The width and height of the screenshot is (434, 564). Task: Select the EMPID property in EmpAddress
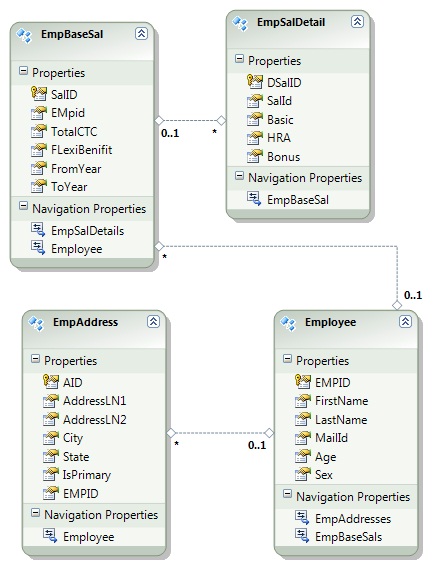81,494
